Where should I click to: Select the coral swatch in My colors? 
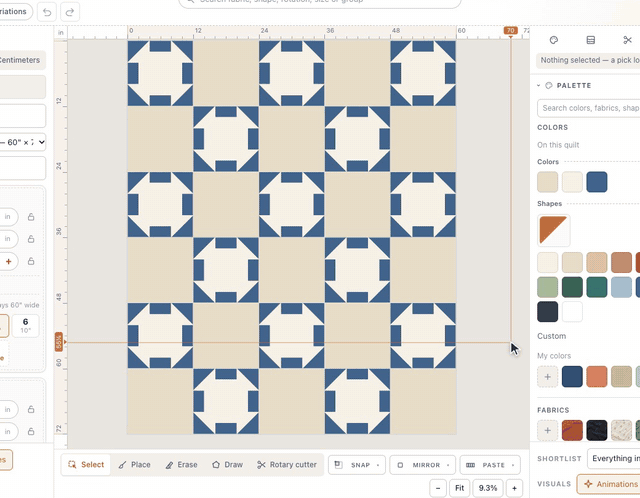597,377
